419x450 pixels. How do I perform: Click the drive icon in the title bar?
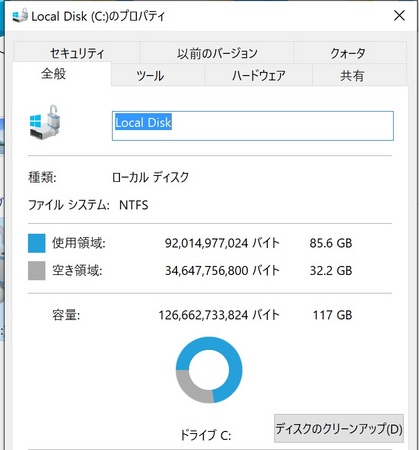click(x=20, y=16)
